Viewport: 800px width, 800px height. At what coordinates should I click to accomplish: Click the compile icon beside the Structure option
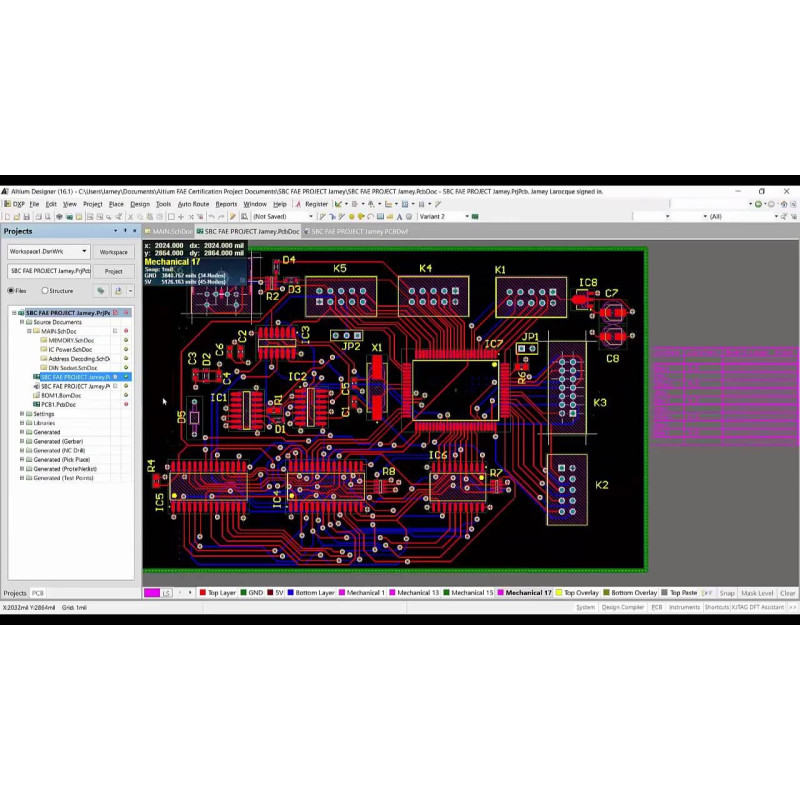(101, 291)
